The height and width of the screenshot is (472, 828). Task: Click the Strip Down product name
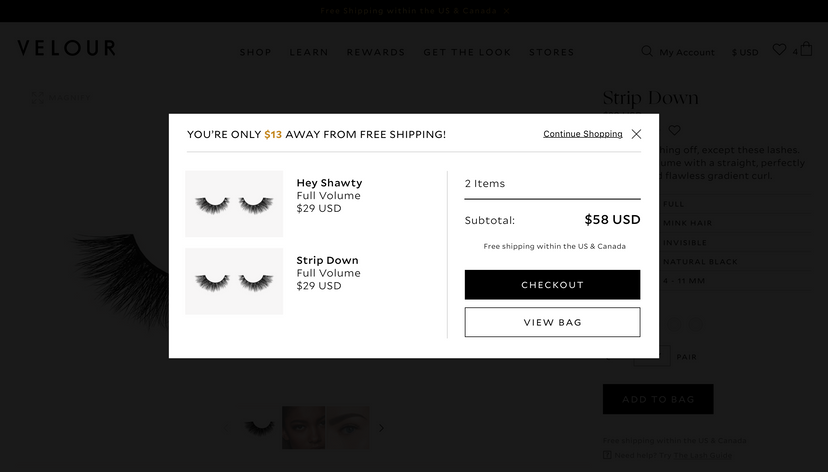327,260
